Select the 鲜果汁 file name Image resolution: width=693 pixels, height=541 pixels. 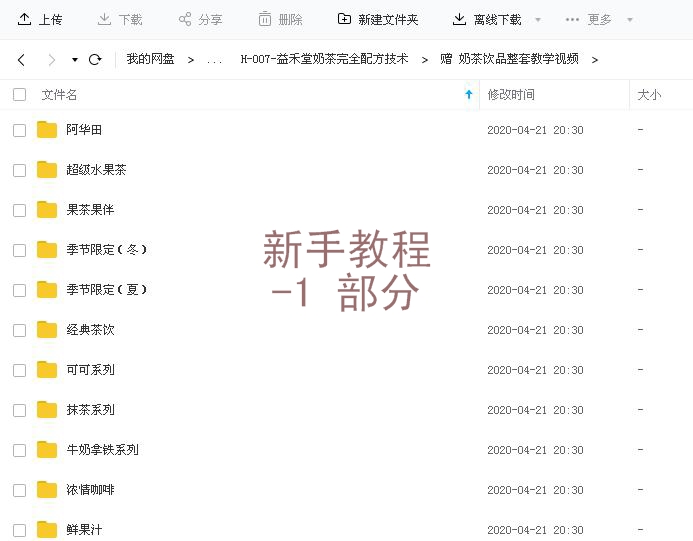[x=84, y=530]
